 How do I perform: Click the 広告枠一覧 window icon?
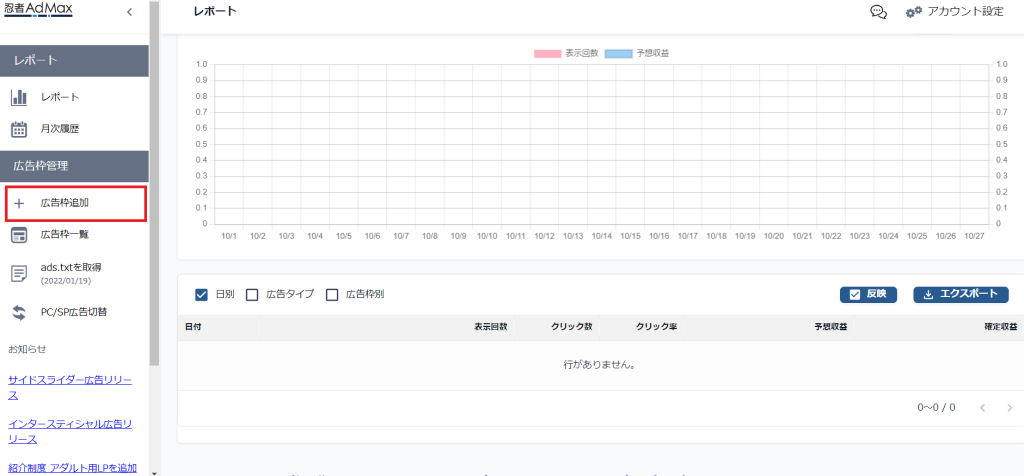click(x=19, y=235)
